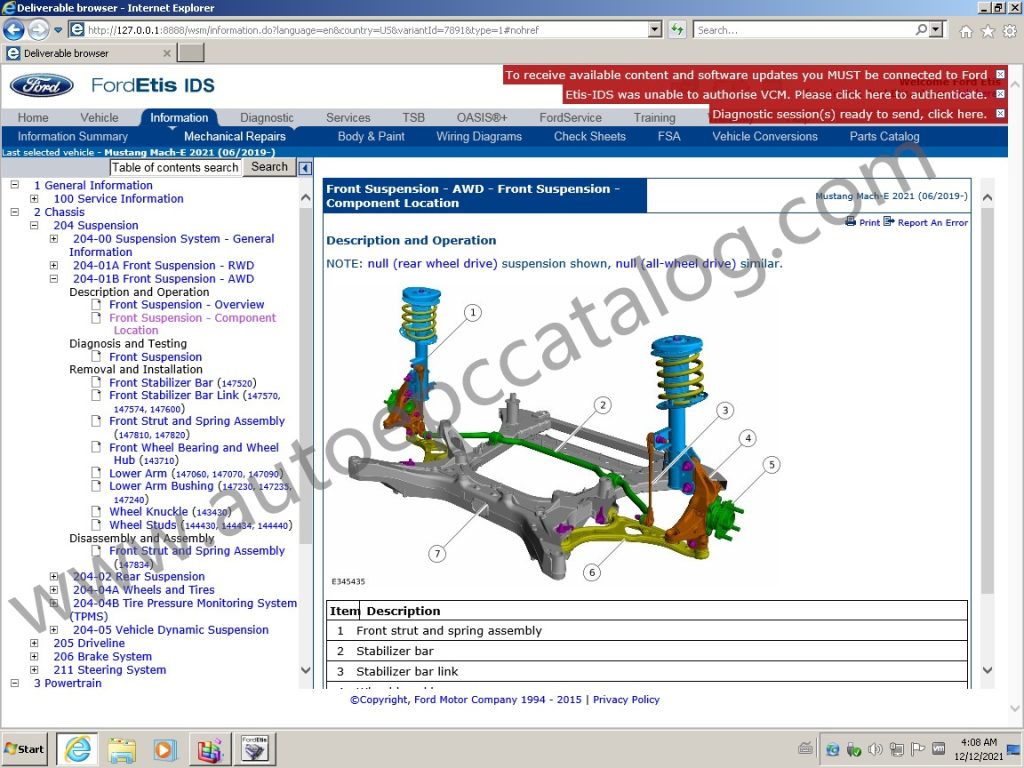The image size is (1024, 768).
Task: Click the Report An Error icon
Action: (x=888, y=221)
